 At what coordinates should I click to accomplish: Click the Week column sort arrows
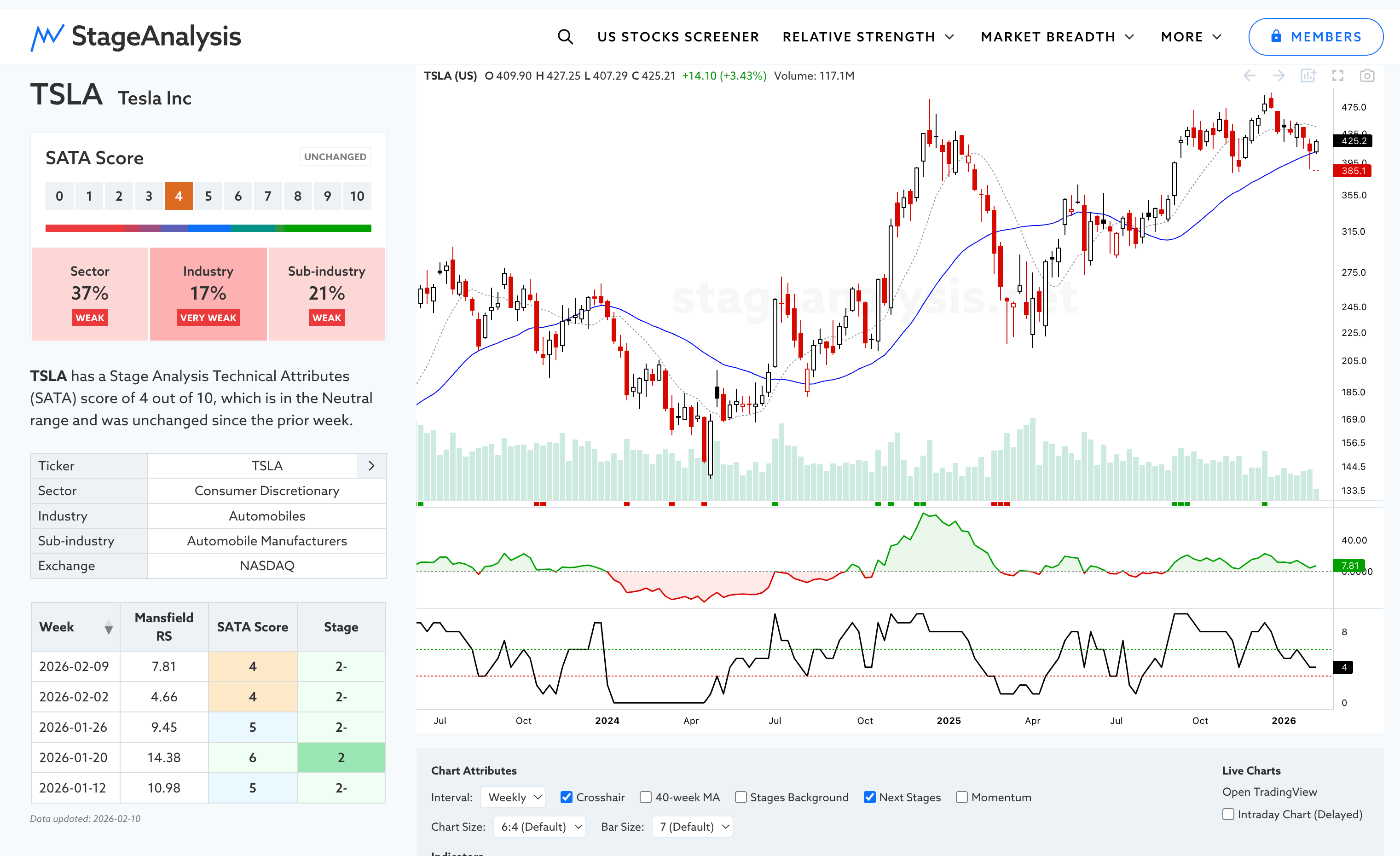pyautogui.click(x=109, y=627)
